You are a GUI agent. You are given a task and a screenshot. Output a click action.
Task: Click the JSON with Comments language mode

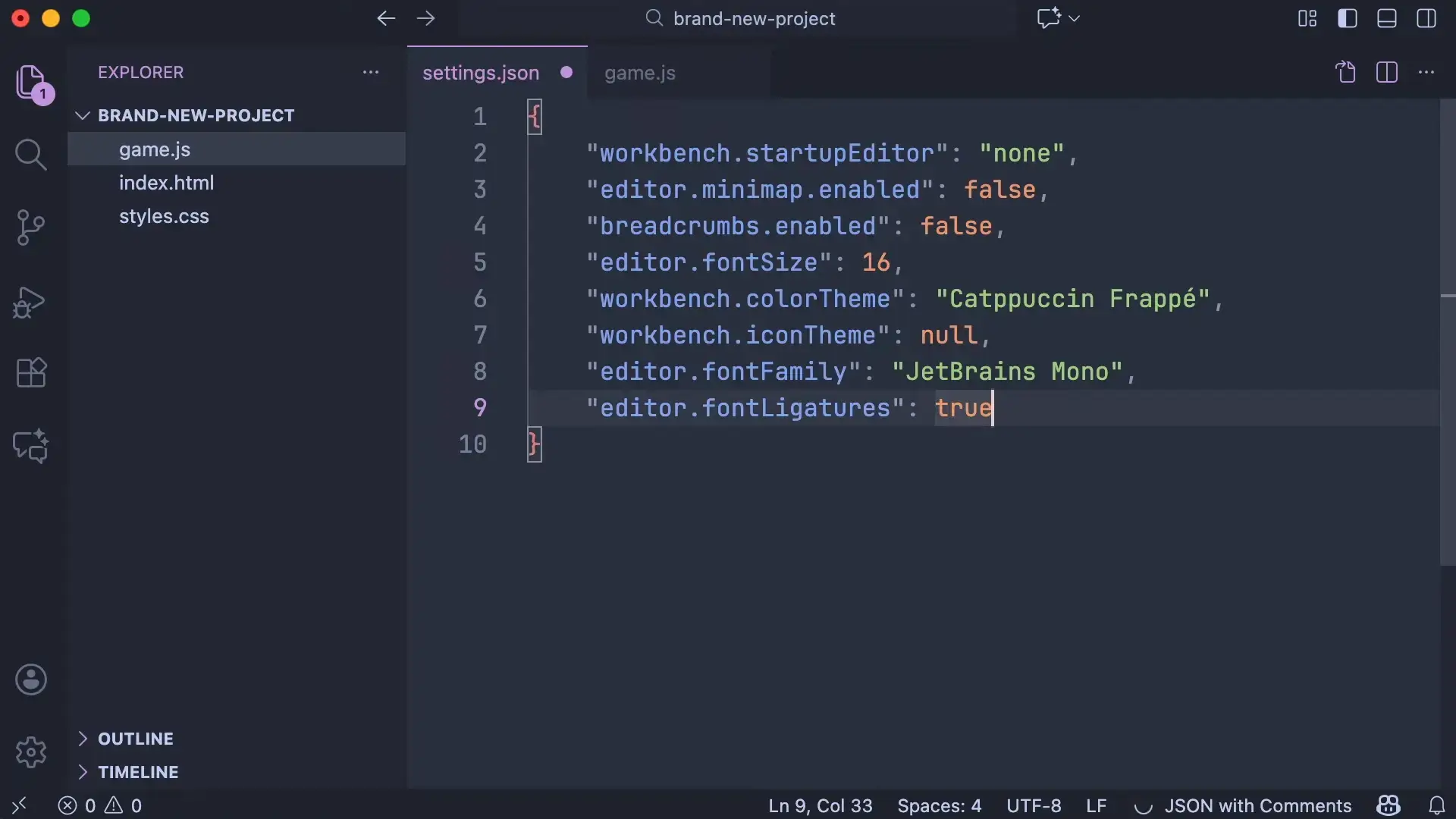1257,805
